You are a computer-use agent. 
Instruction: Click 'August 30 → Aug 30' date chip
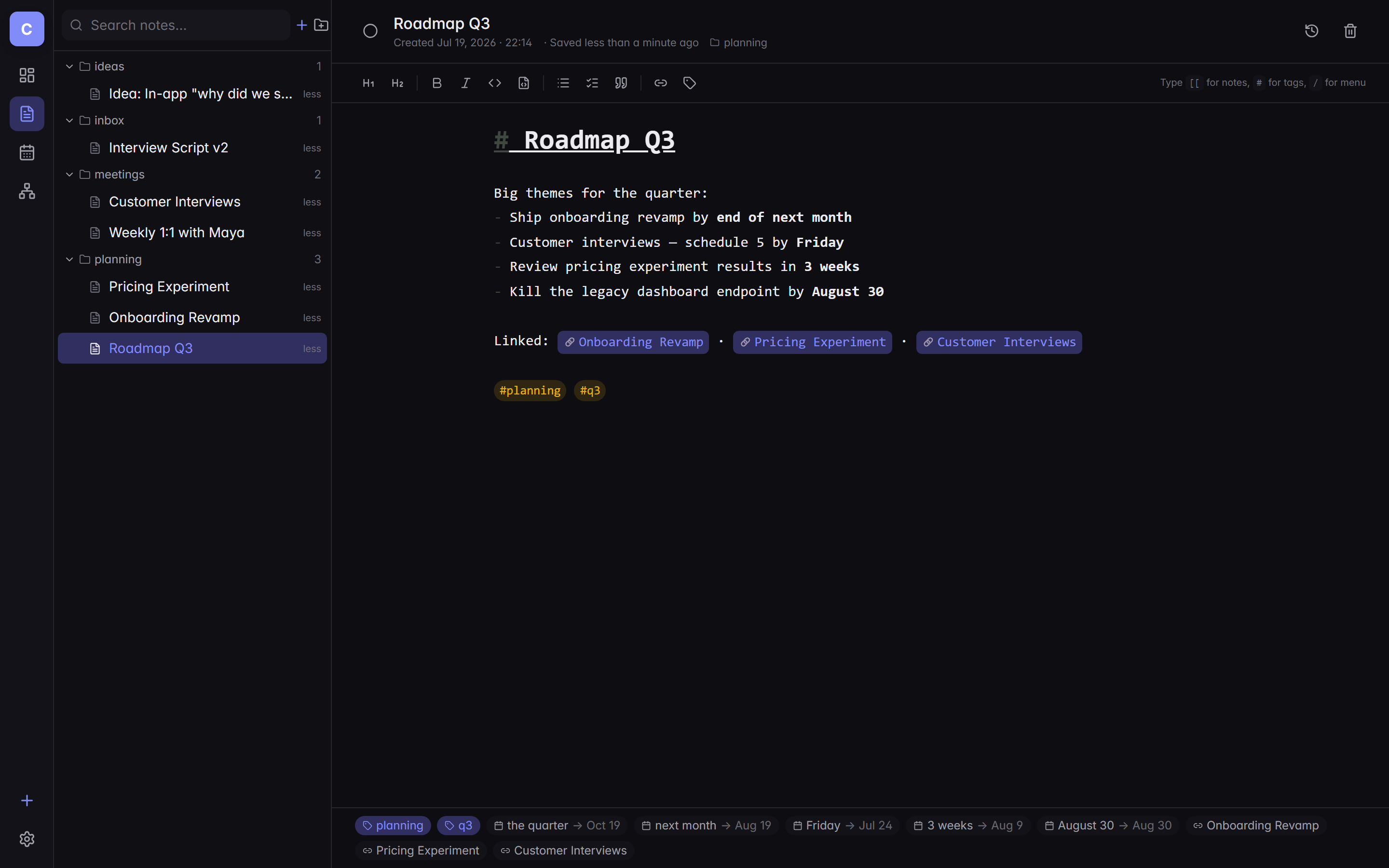click(x=1108, y=826)
